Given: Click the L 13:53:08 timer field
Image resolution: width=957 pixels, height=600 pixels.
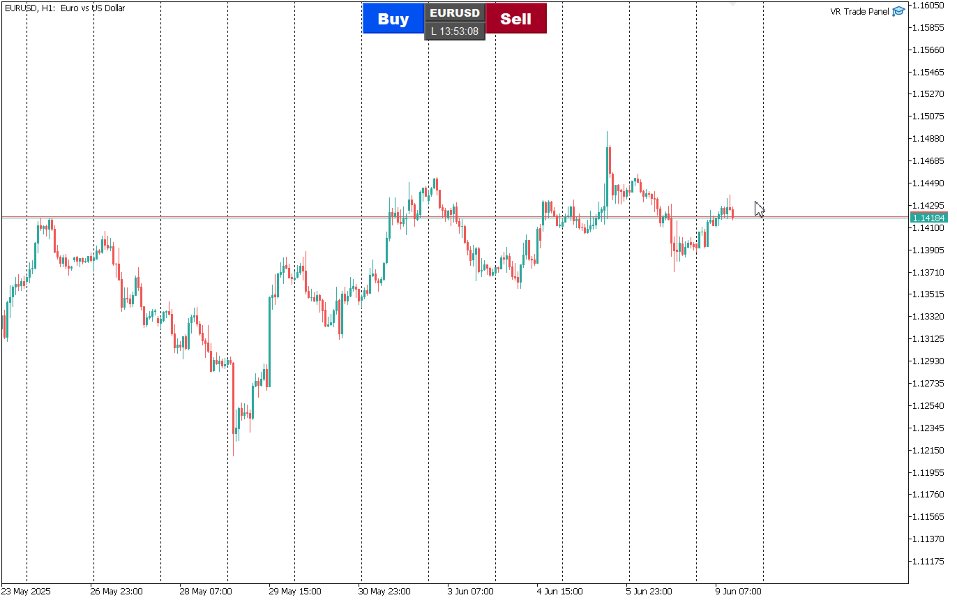Looking at the screenshot, I should tap(455, 31).
